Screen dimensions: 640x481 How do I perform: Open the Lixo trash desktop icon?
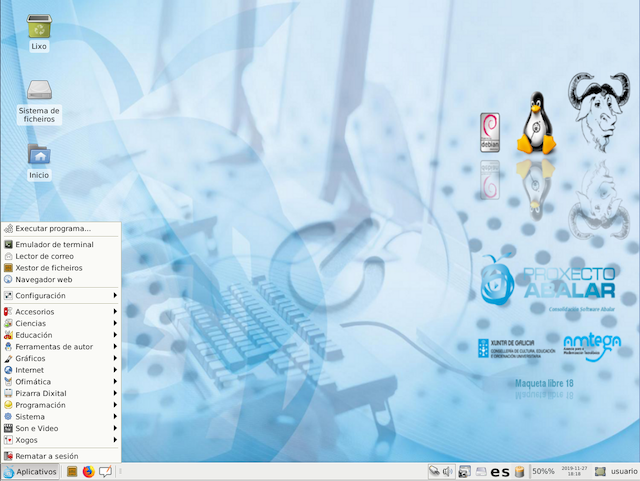point(39,28)
